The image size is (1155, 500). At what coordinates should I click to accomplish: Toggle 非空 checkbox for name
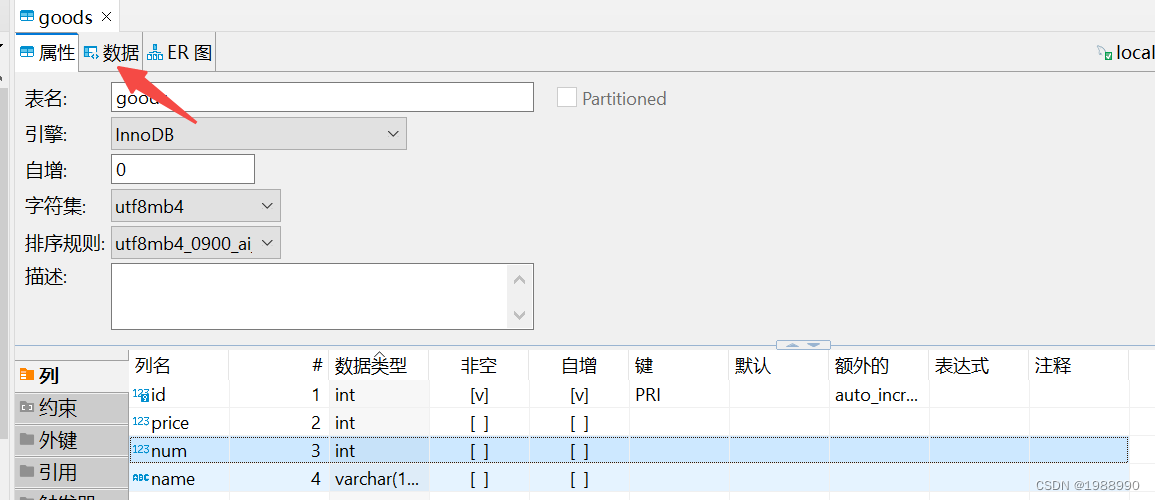click(x=480, y=479)
